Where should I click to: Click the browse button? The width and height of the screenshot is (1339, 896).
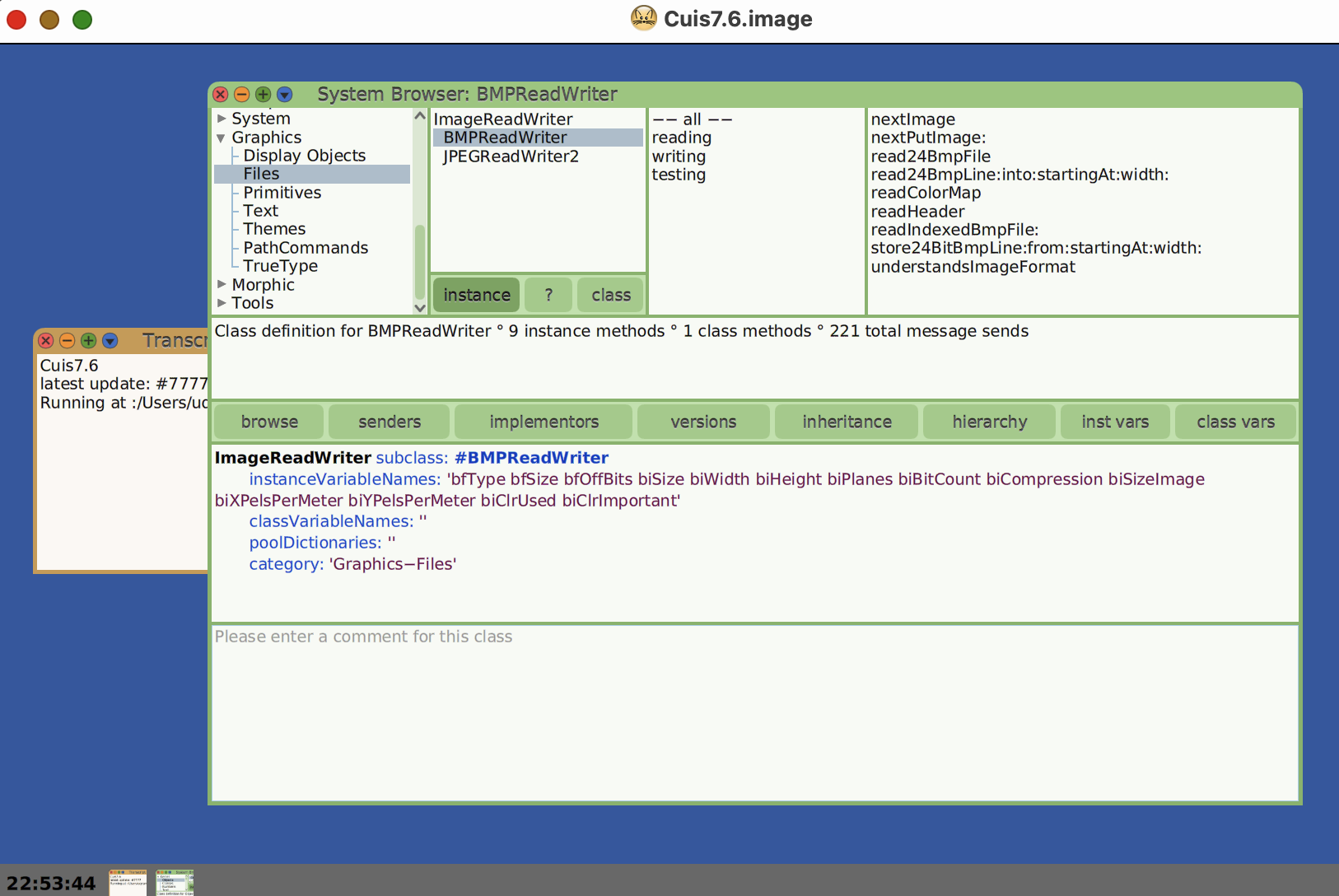pyautogui.click(x=269, y=422)
